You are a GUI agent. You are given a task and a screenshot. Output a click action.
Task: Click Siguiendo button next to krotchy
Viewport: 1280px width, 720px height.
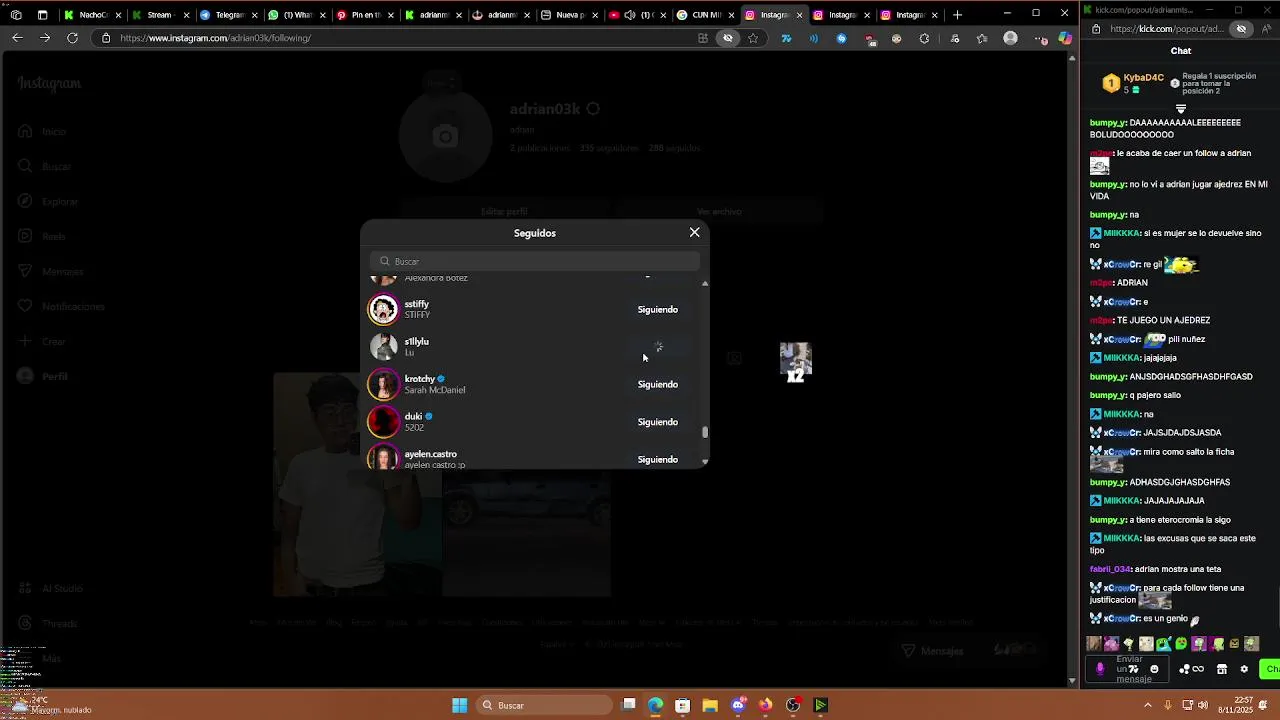(658, 385)
